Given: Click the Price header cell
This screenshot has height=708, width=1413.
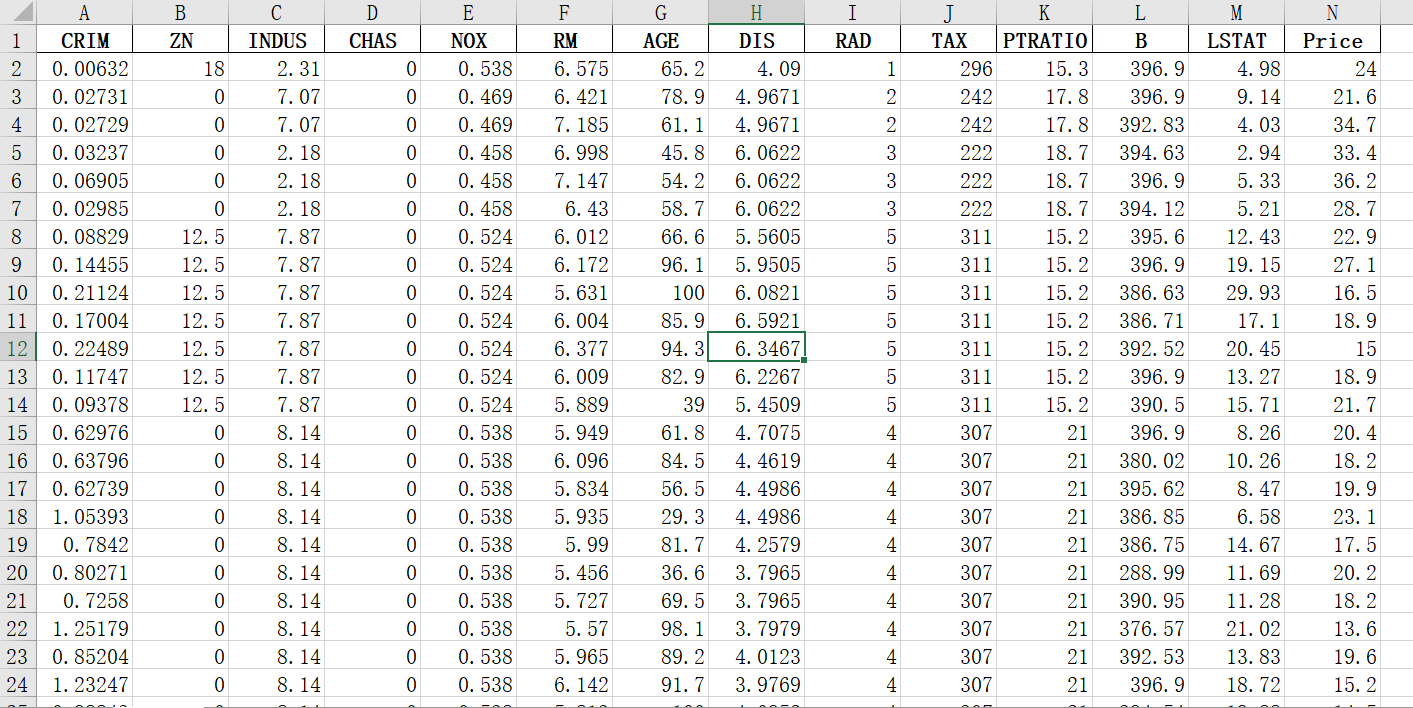Looking at the screenshot, I should [1332, 41].
